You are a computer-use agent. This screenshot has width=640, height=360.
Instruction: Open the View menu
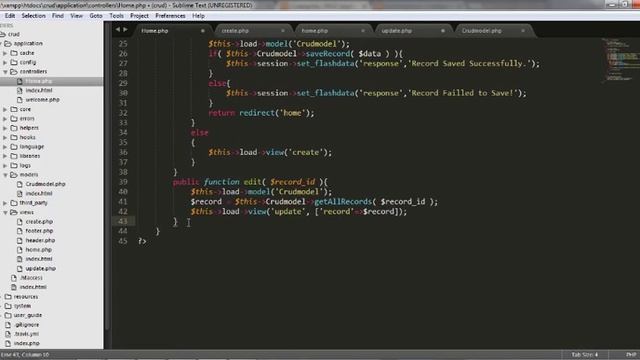[76, 16]
